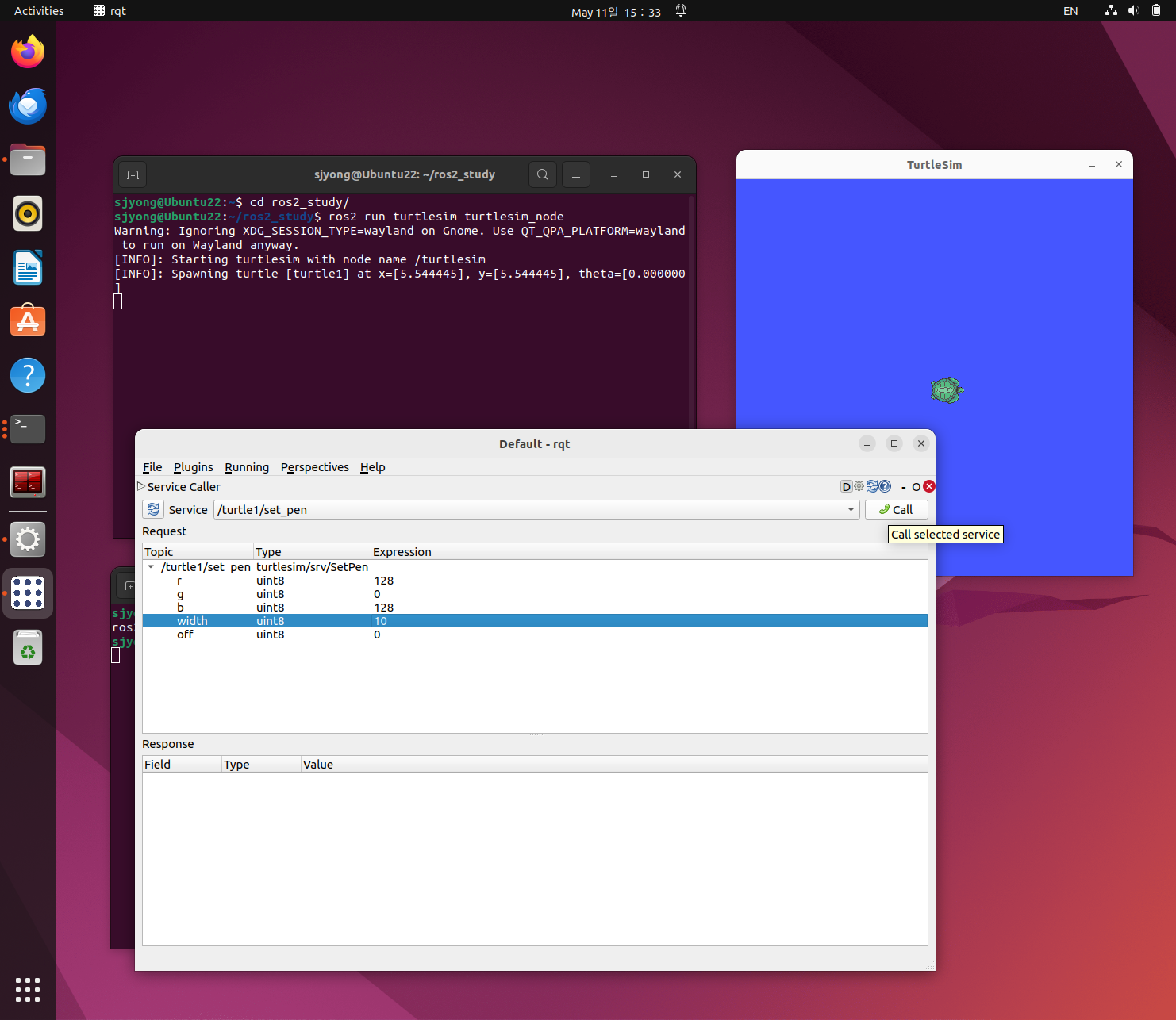
Task: Open Ubuntu Software from the dock
Action: click(x=28, y=321)
